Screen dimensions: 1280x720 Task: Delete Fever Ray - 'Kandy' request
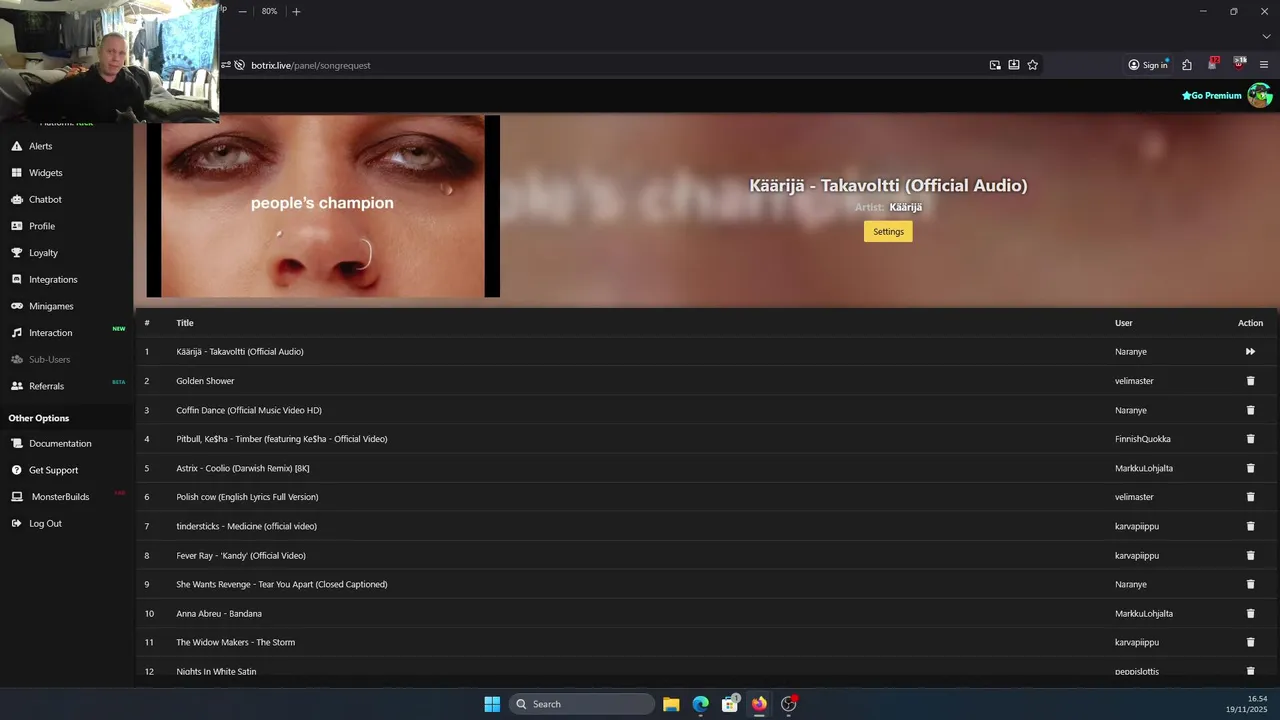click(1250, 555)
